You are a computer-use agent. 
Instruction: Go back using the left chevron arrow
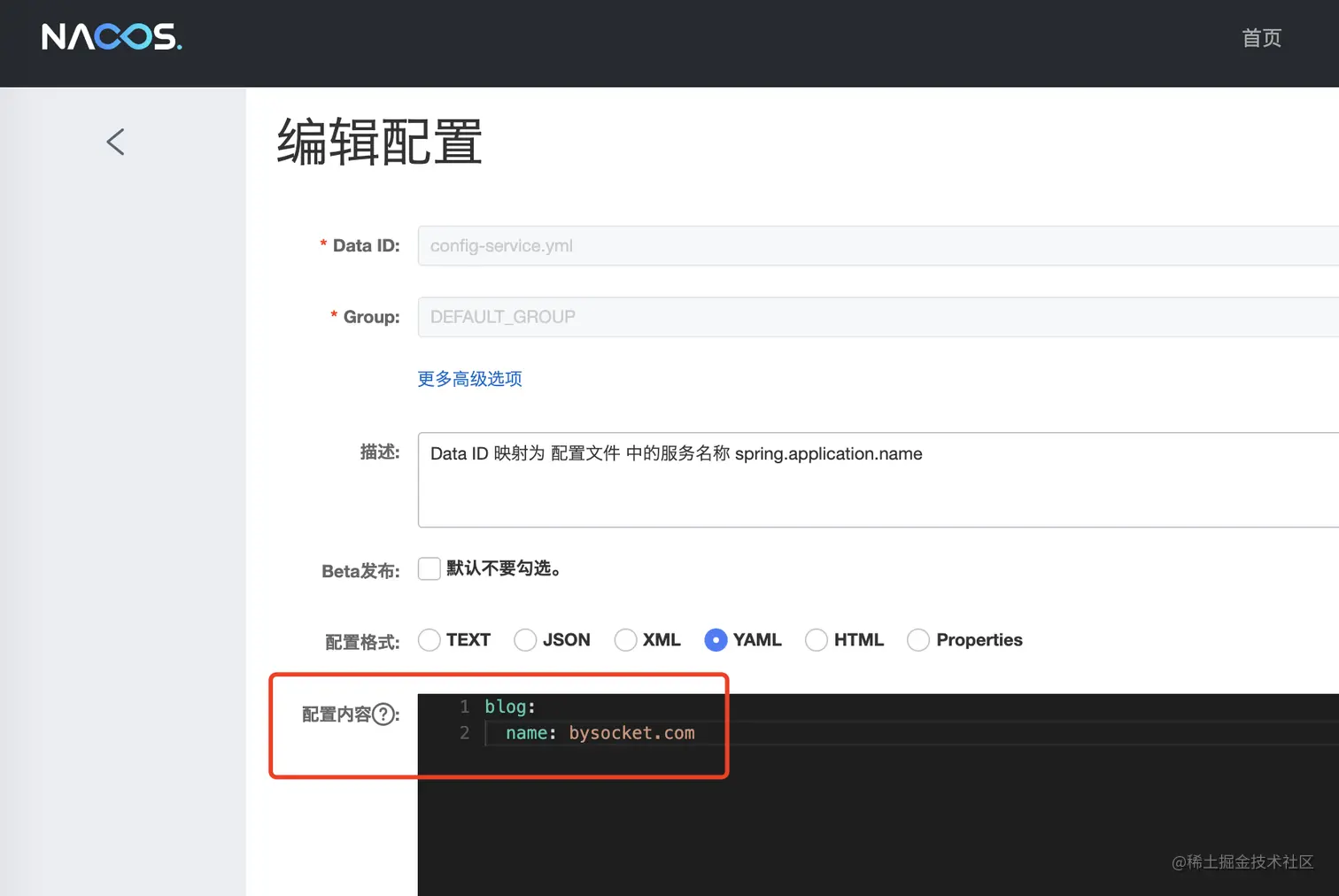[115, 142]
